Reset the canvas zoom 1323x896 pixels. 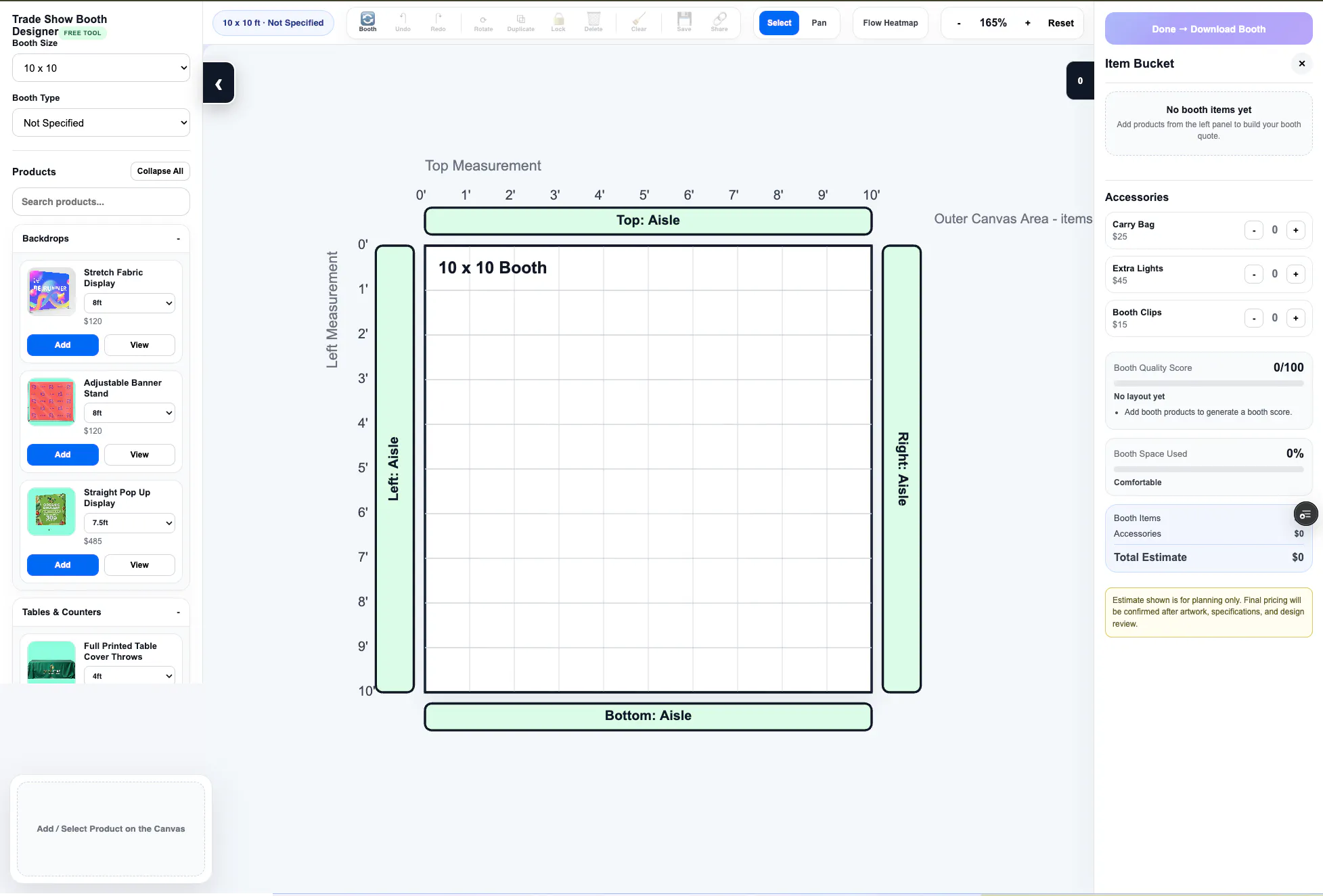tap(1060, 23)
